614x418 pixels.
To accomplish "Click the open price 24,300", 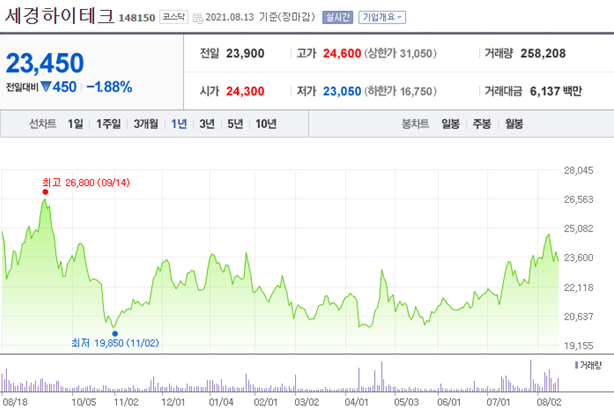I will (245, 91).
